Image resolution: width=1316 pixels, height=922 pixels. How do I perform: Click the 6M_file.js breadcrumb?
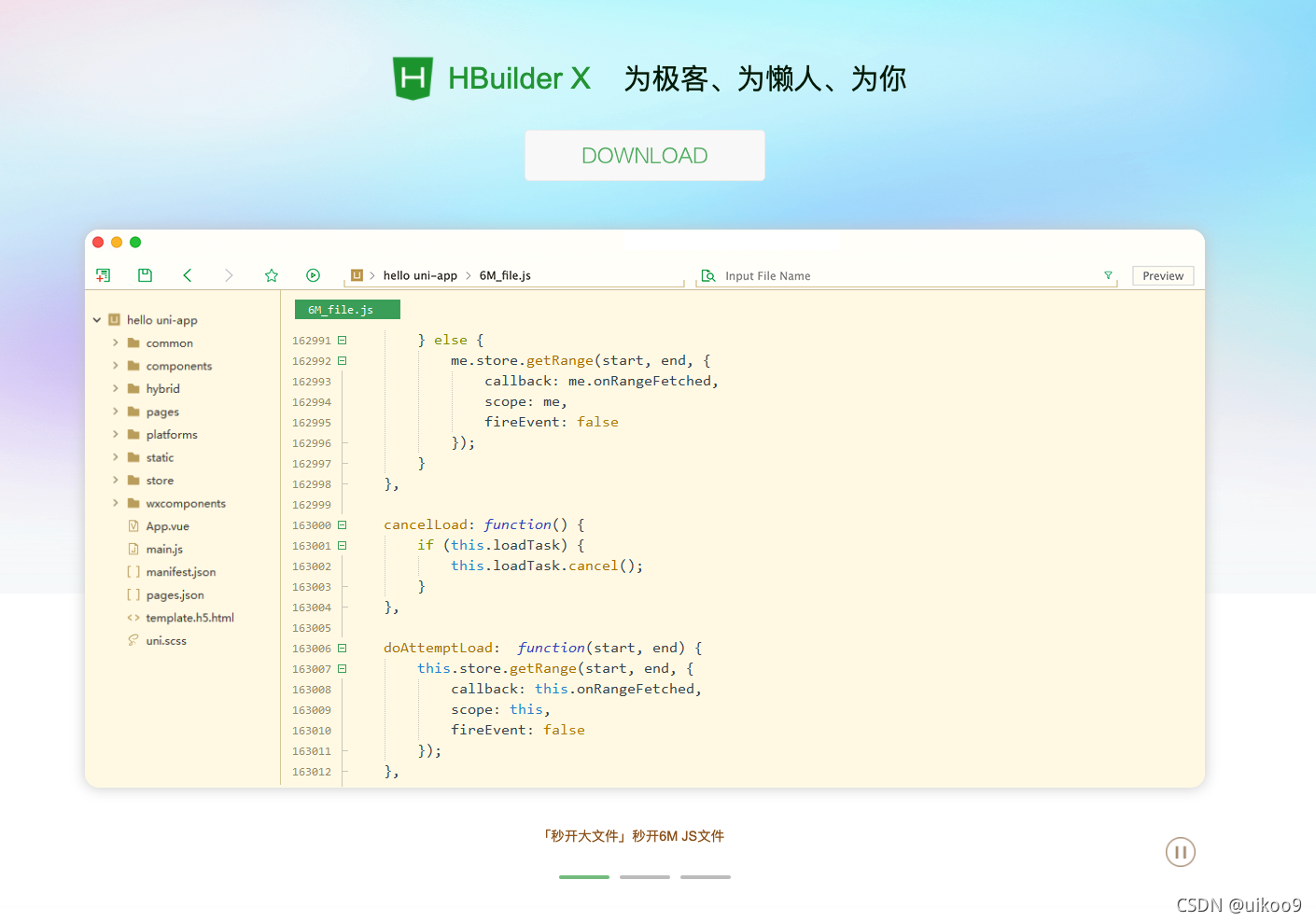click(505, 275)
